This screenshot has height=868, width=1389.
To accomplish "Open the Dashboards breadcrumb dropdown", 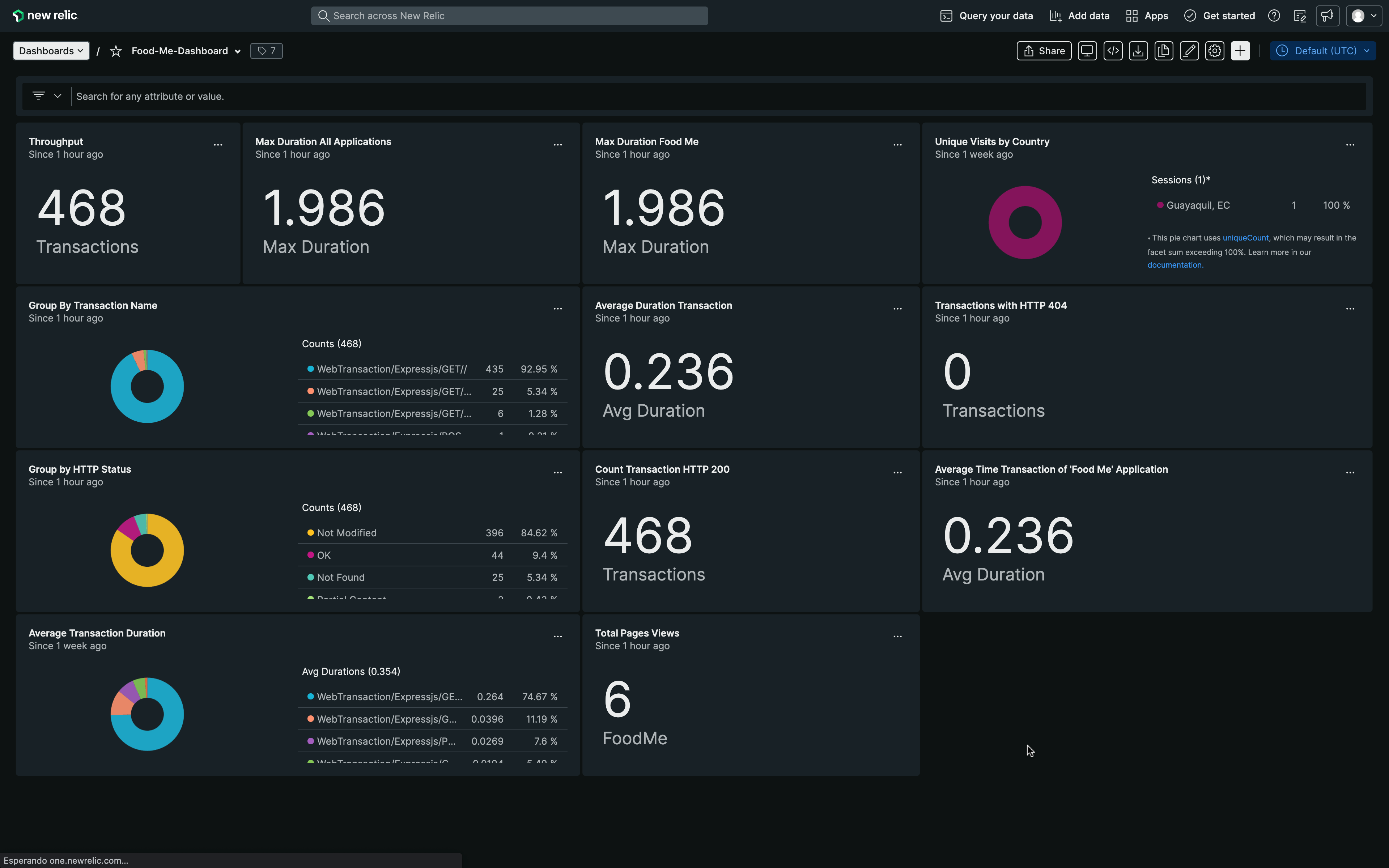I will click(x=51, y=51).
